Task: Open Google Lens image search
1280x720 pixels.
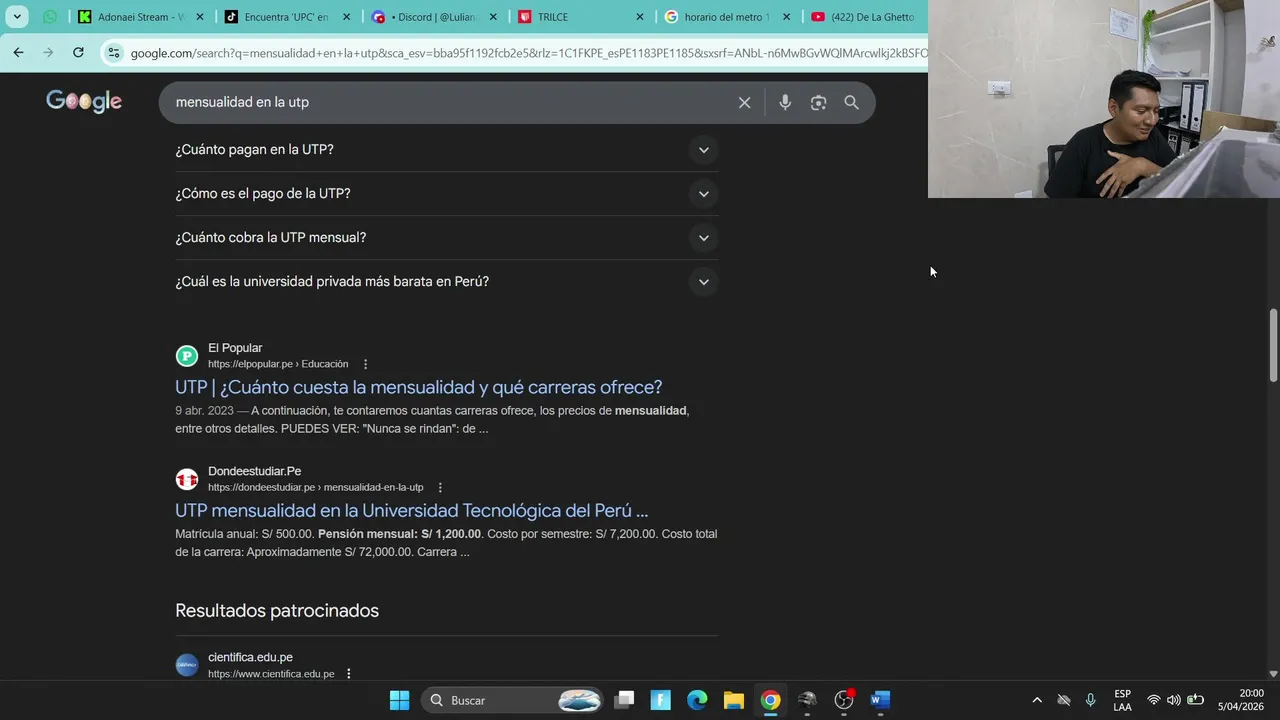Action: point(818,102)
